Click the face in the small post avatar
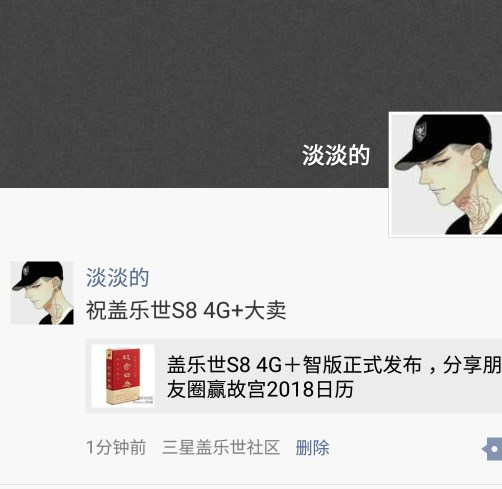The image size is (502, 489). pyautogui.click(x=37, y=293)
